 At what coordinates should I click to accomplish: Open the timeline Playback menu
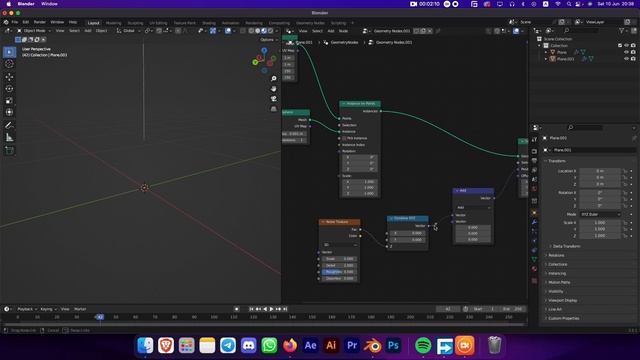pos(27,309)
